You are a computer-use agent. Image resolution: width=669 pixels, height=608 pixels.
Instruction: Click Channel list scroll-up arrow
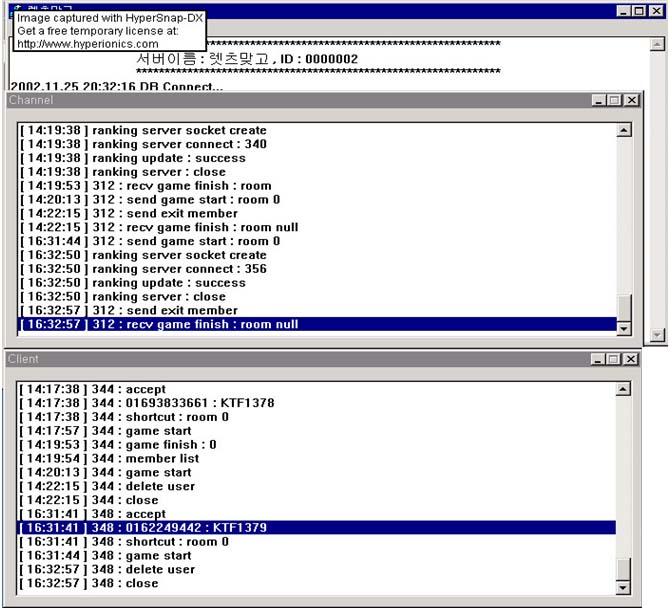(x=624, y=130)
